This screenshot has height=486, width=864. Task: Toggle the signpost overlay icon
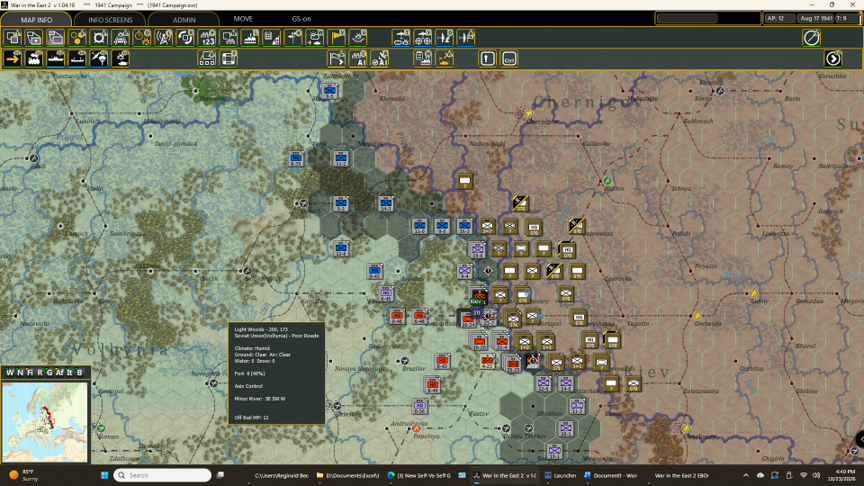[293, 38]
